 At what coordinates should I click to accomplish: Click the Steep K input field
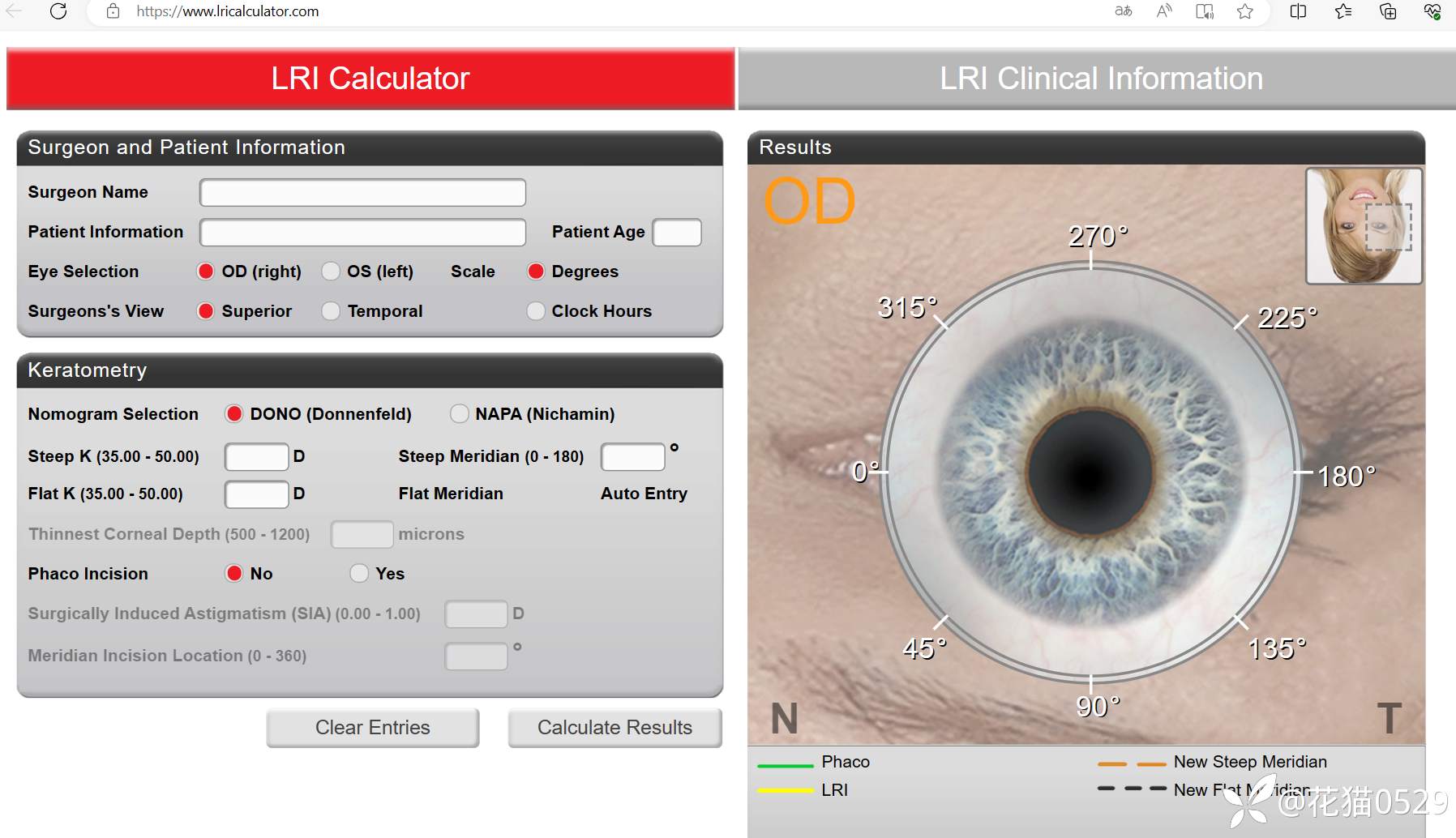pyautogui.click(x=256, y=457)
